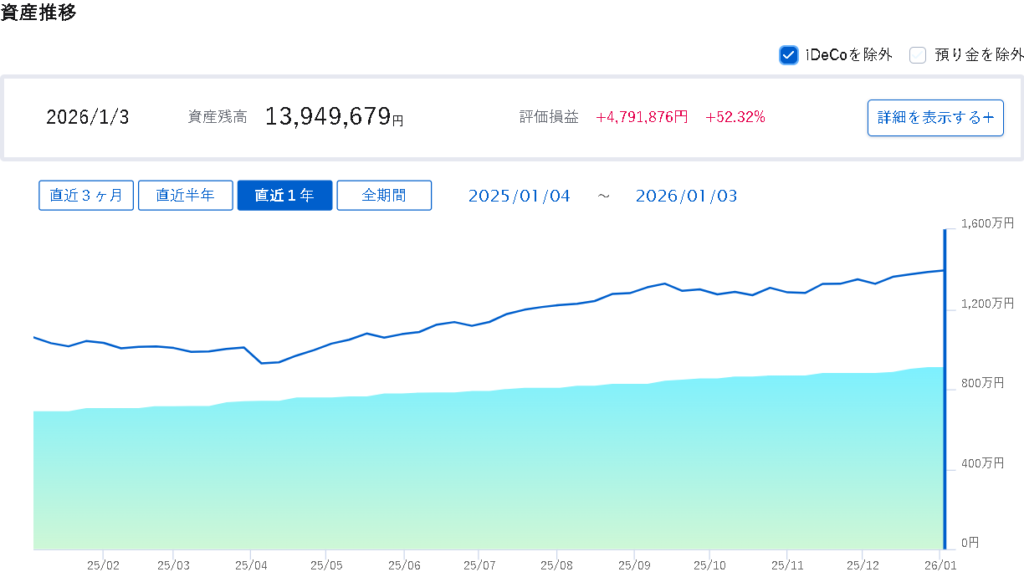This screenshot has height=572, width=1024.
Task: Click the +4,791,876円 valuation gain figure
Action: (642, 117)
